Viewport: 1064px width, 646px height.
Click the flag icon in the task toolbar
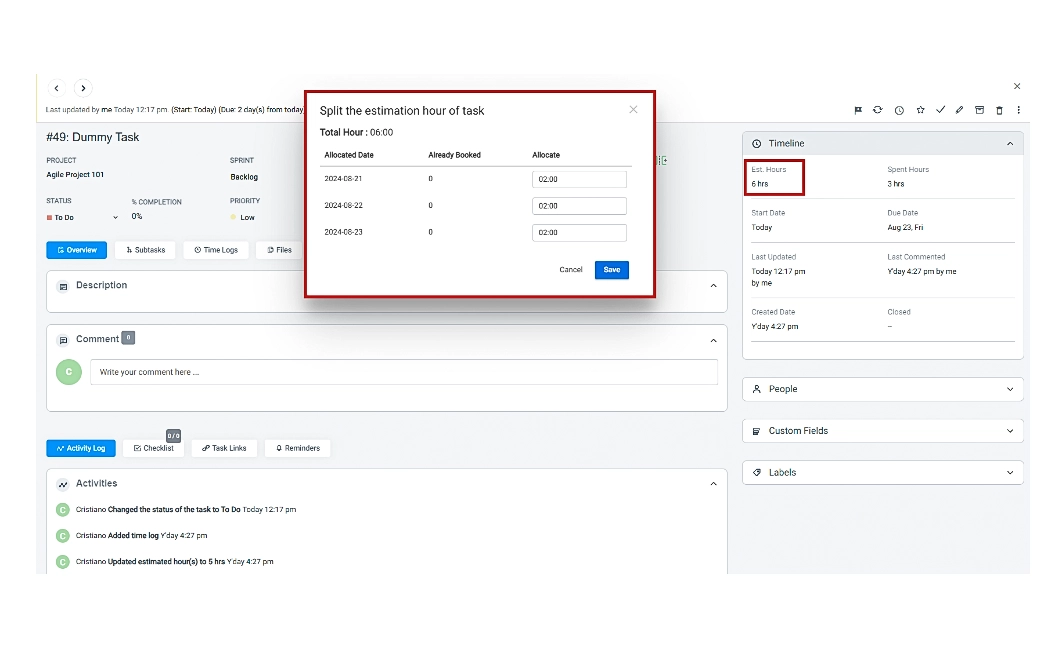click(x=860, y=110)
